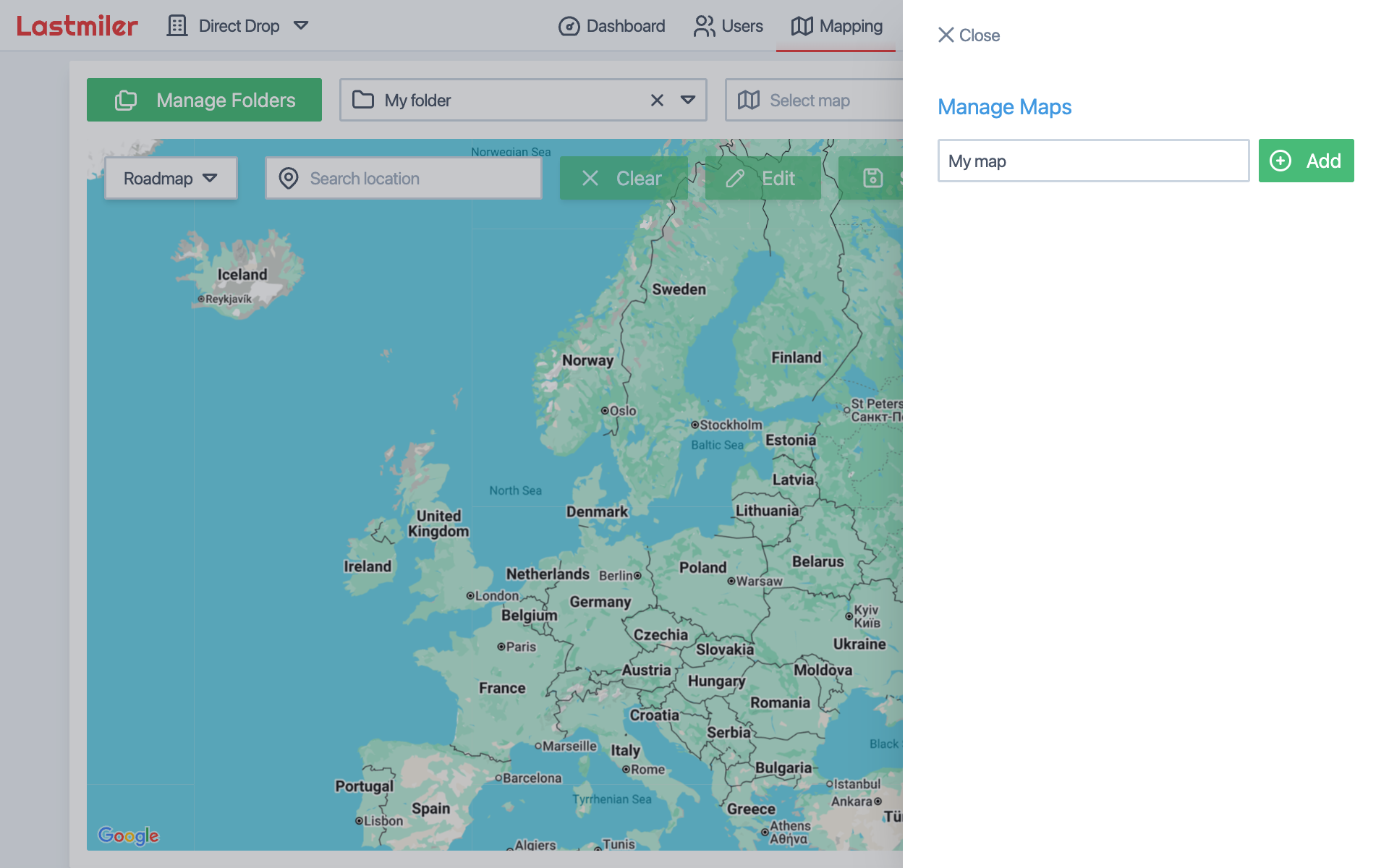Click Ukraine label on the map
1389x868 pixels.
pyautogui.click(x=859, y=644)
